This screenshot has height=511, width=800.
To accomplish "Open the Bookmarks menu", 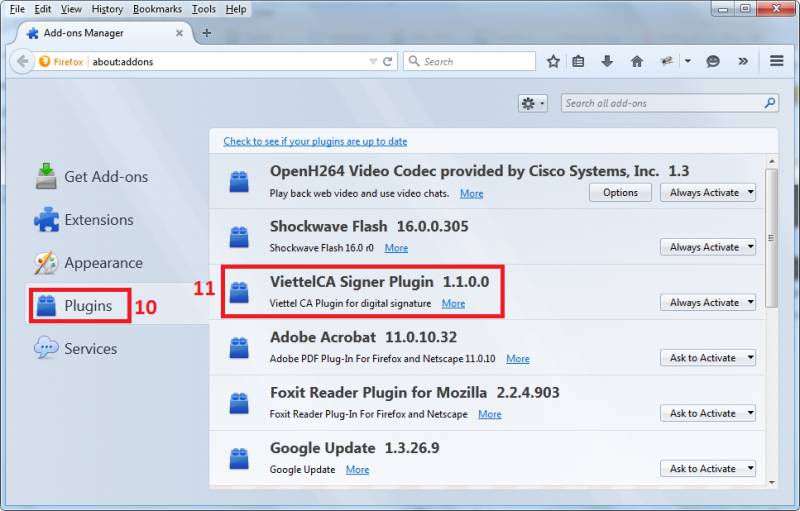I will 157,9.
